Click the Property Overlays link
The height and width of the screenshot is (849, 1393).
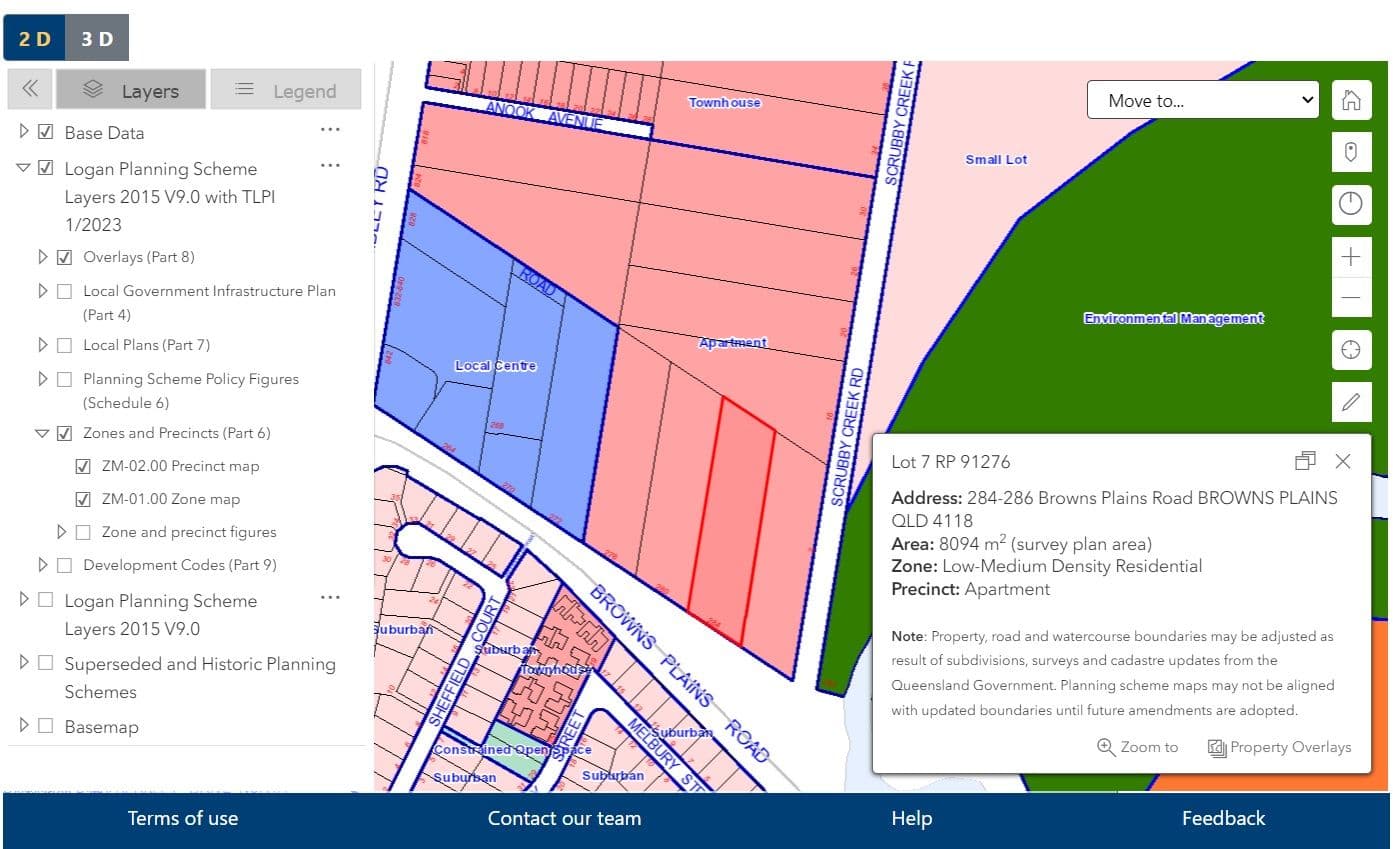click(1279, 747)
